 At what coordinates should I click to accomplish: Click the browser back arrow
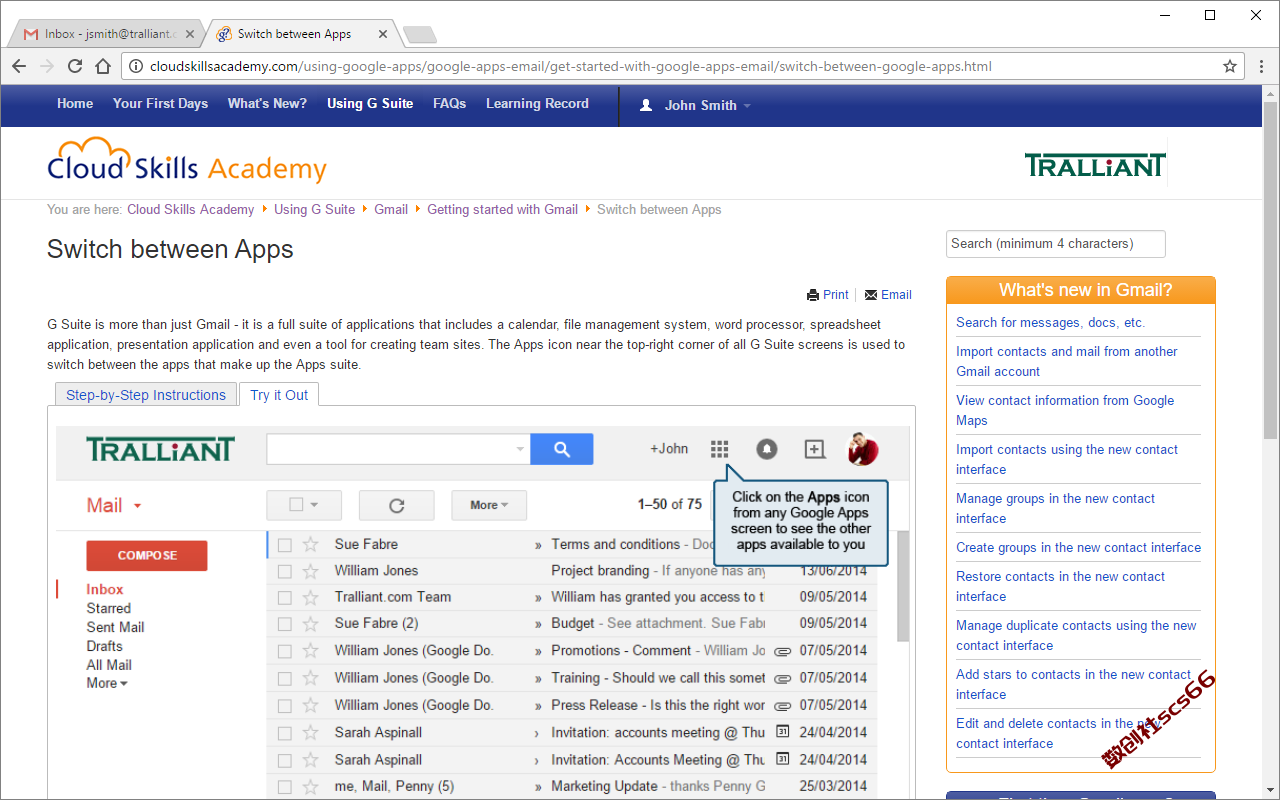19,67
